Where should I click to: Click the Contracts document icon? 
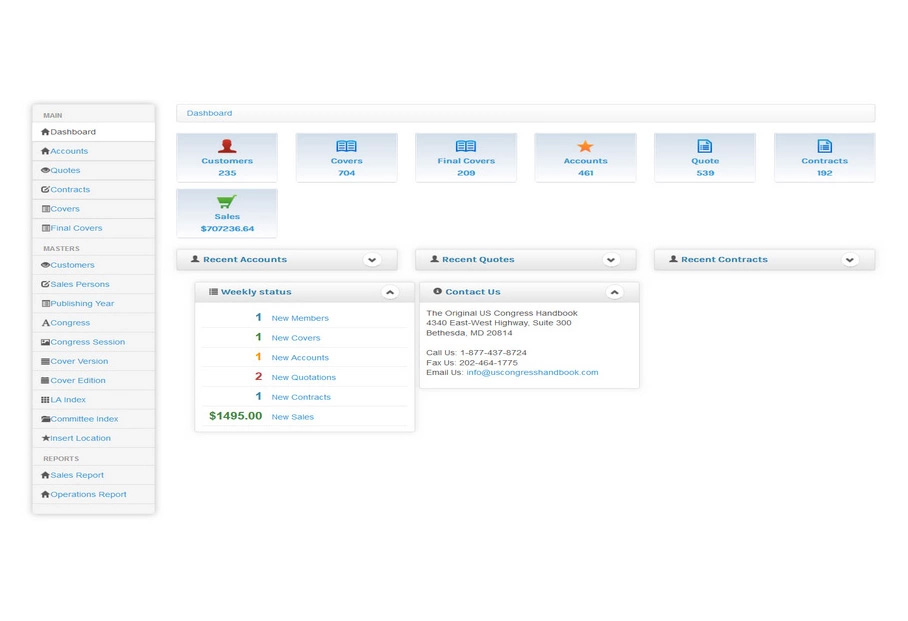tap(824, 146)
